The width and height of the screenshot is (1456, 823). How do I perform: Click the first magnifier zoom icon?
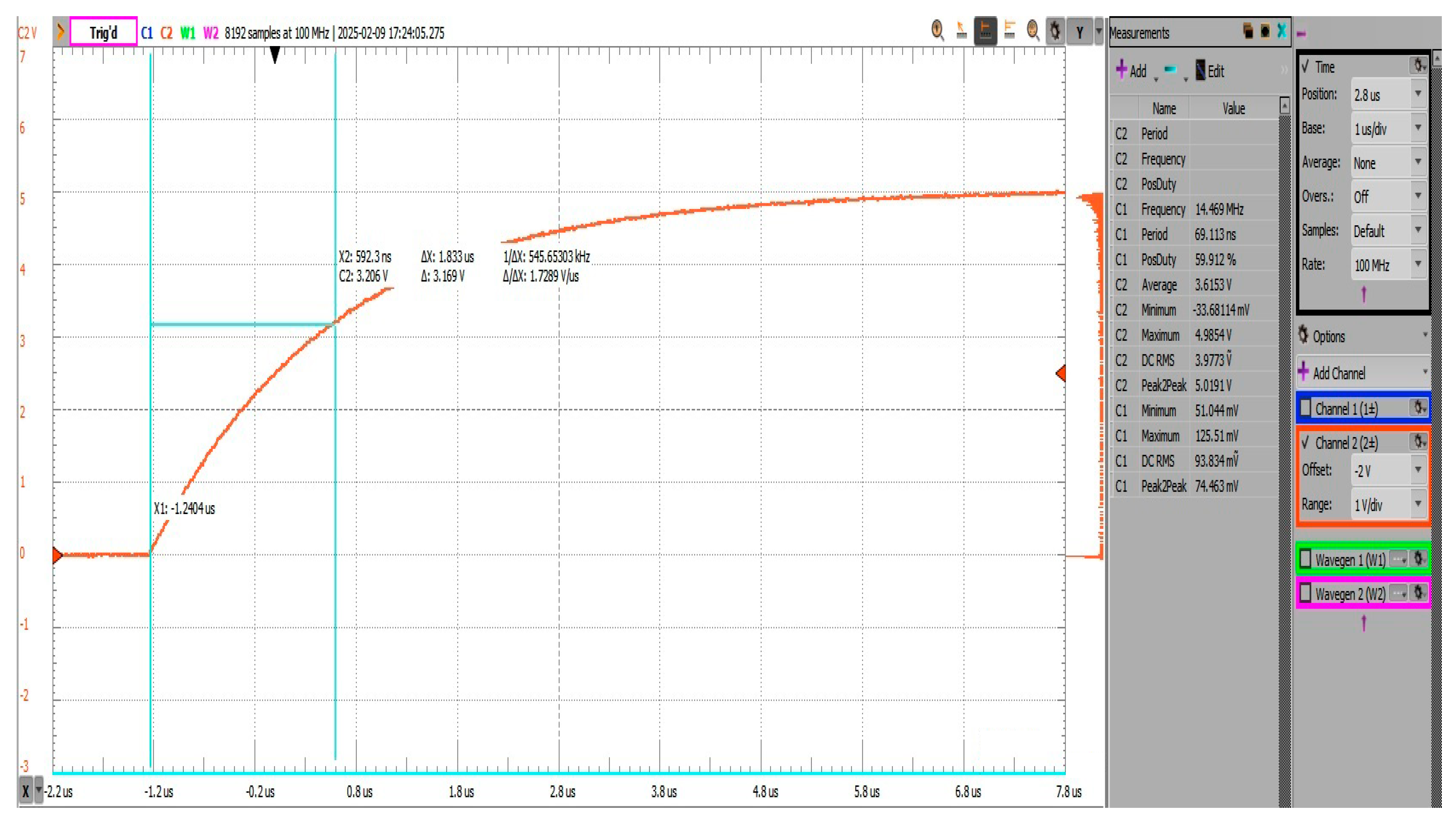[x=937, y=31]
